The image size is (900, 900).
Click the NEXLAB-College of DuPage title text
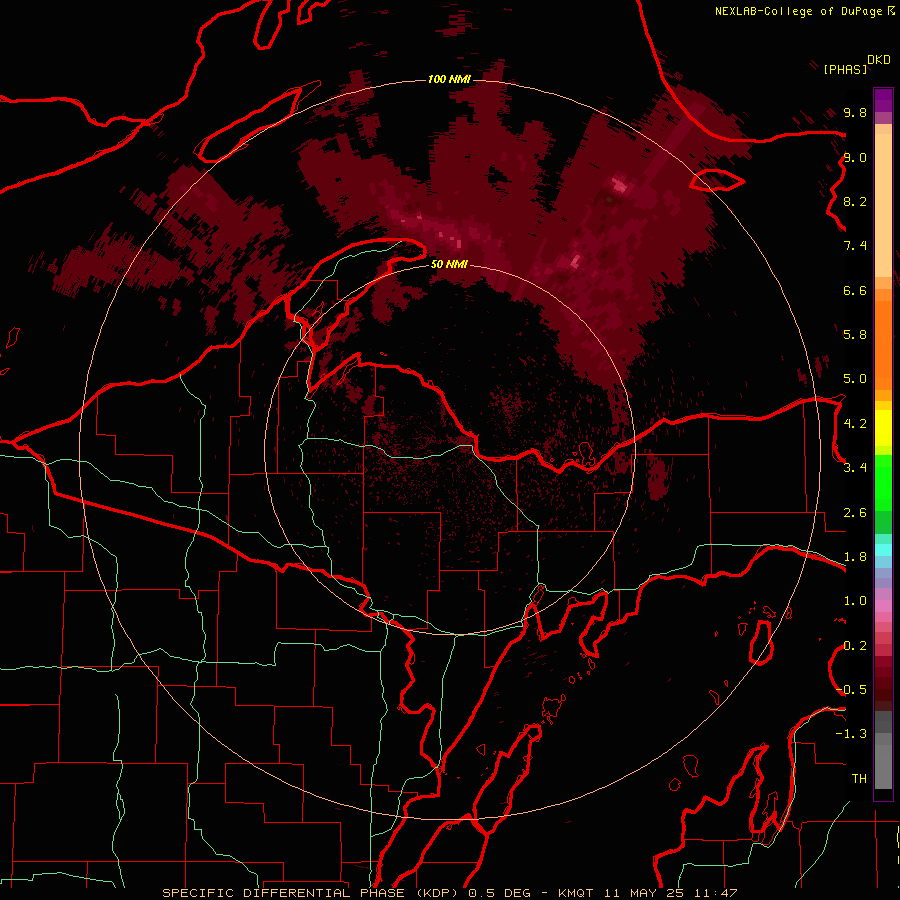(798, 11)
